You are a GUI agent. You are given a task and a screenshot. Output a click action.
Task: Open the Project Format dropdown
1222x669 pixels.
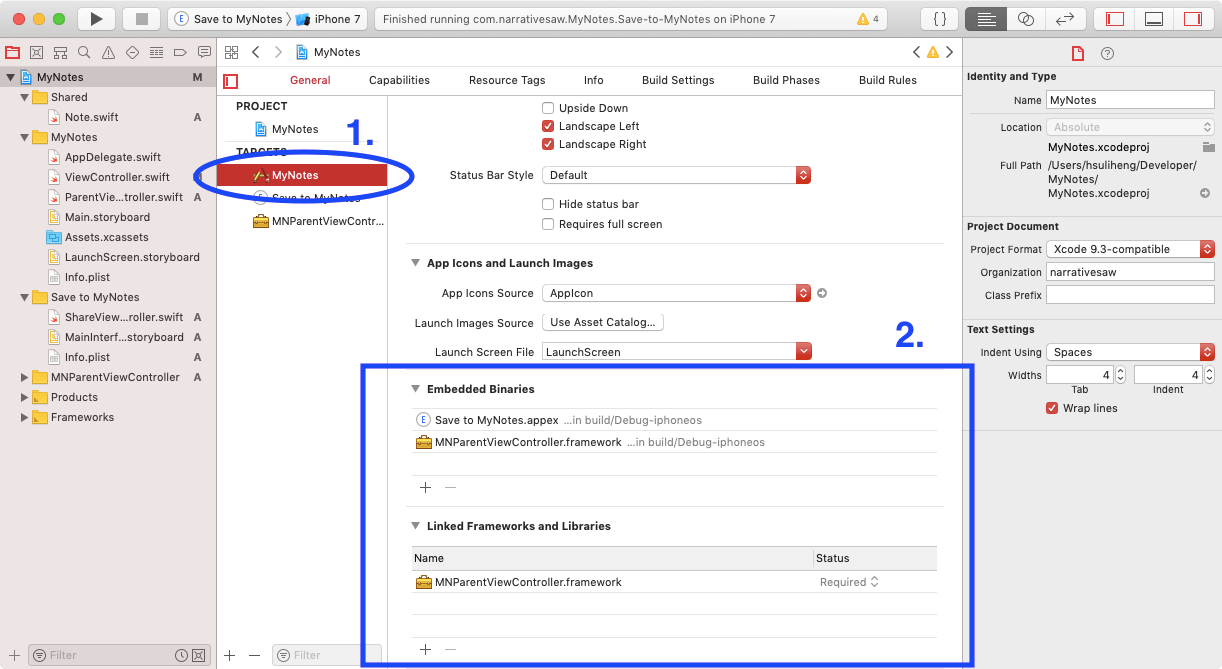click(1130, 249)
